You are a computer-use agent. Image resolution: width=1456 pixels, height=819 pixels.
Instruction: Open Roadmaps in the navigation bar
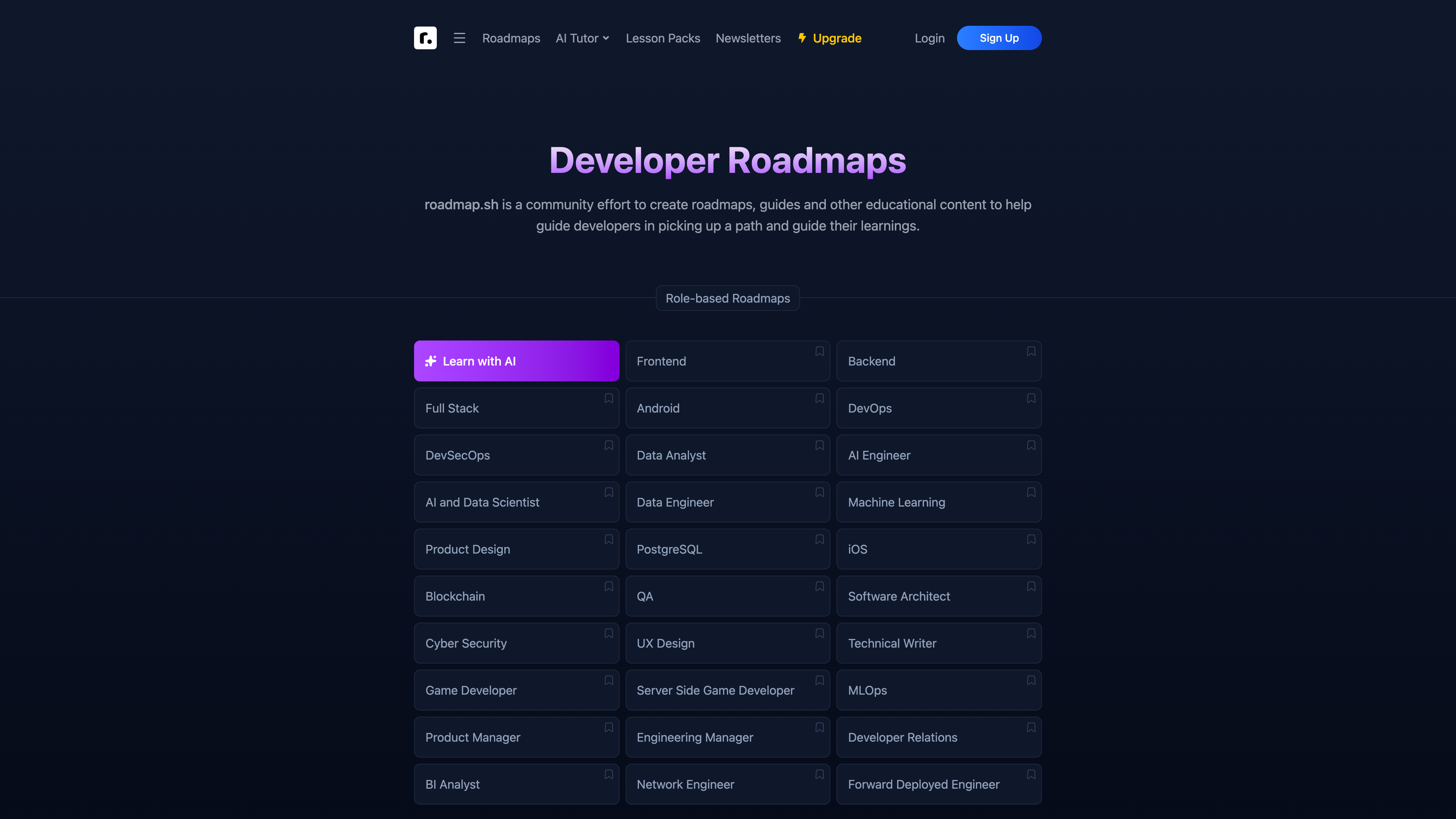coord(511,38)
